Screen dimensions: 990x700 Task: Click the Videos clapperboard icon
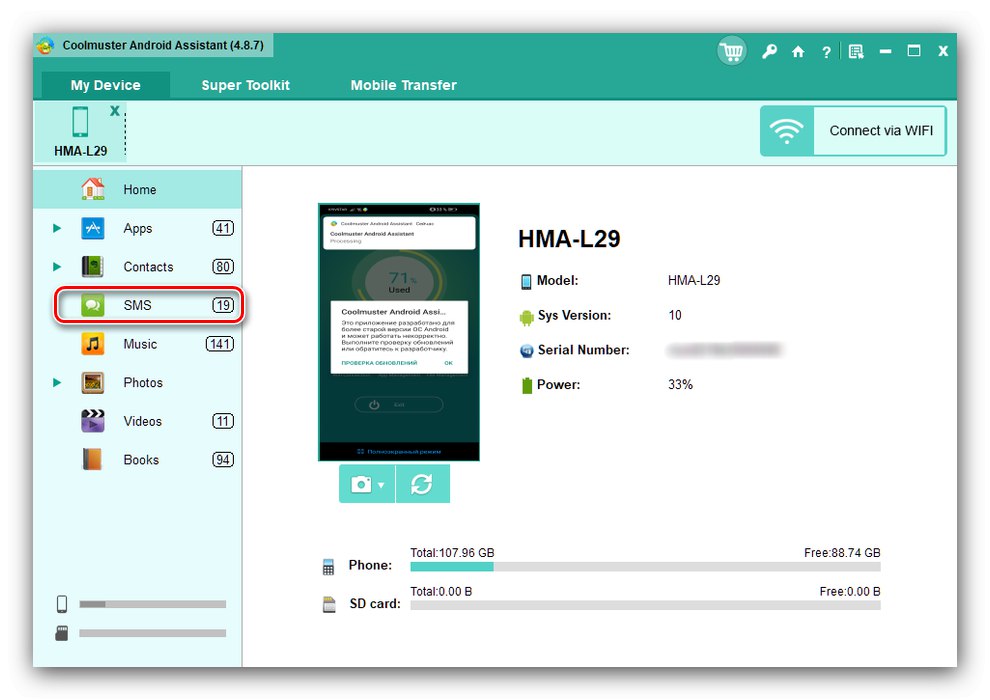[93, 421]
